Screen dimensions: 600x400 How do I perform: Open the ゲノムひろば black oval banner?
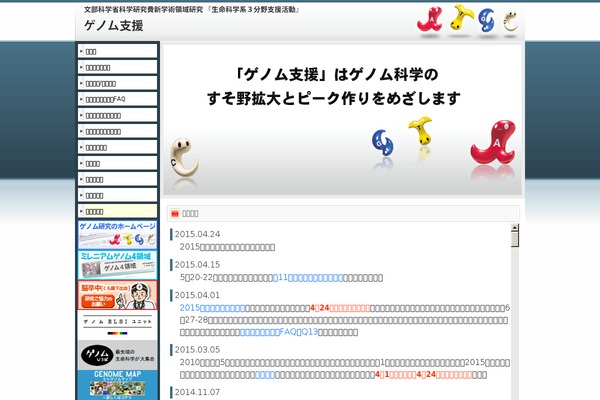click(117, 355)
